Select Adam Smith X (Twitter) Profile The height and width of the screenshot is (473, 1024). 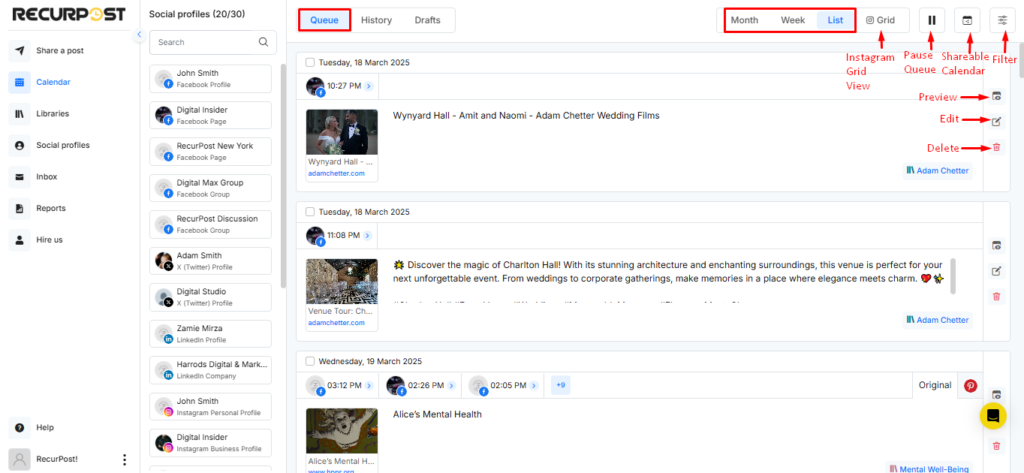point(210,261)
